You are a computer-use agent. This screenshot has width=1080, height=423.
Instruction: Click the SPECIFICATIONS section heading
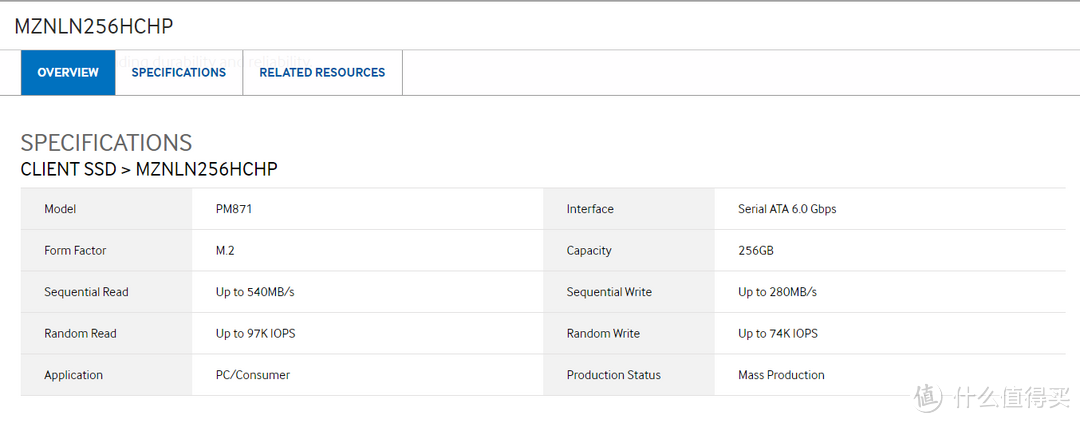(x=107, y=143)
